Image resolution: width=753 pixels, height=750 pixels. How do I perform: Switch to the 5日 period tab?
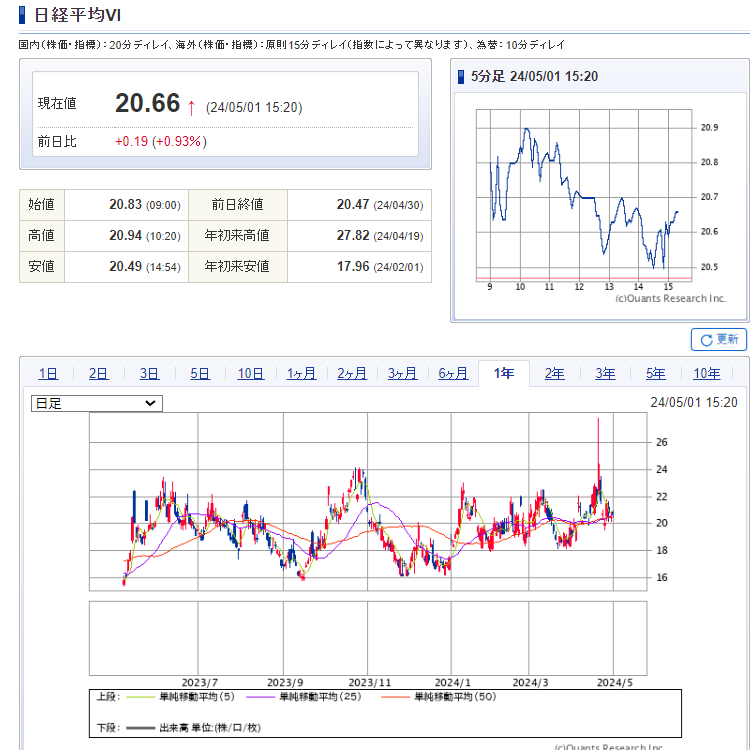coord(200,374)
